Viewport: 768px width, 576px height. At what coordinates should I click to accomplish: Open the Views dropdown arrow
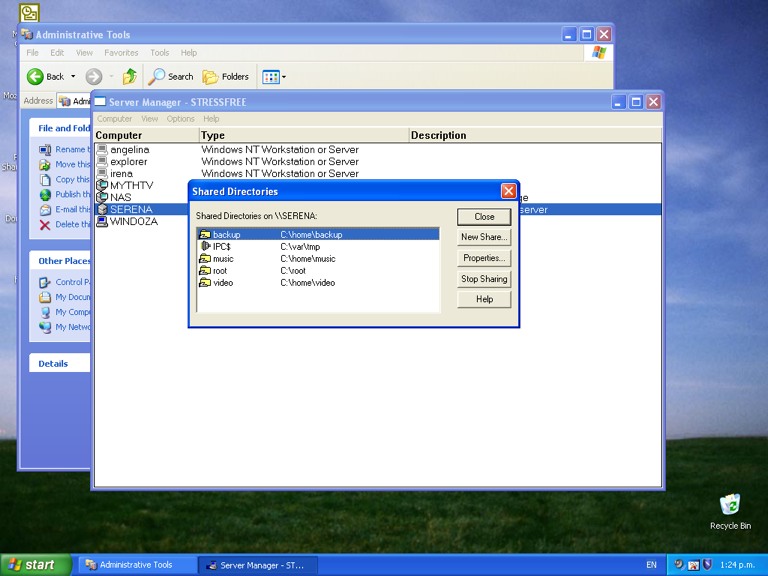coord(284,77)
